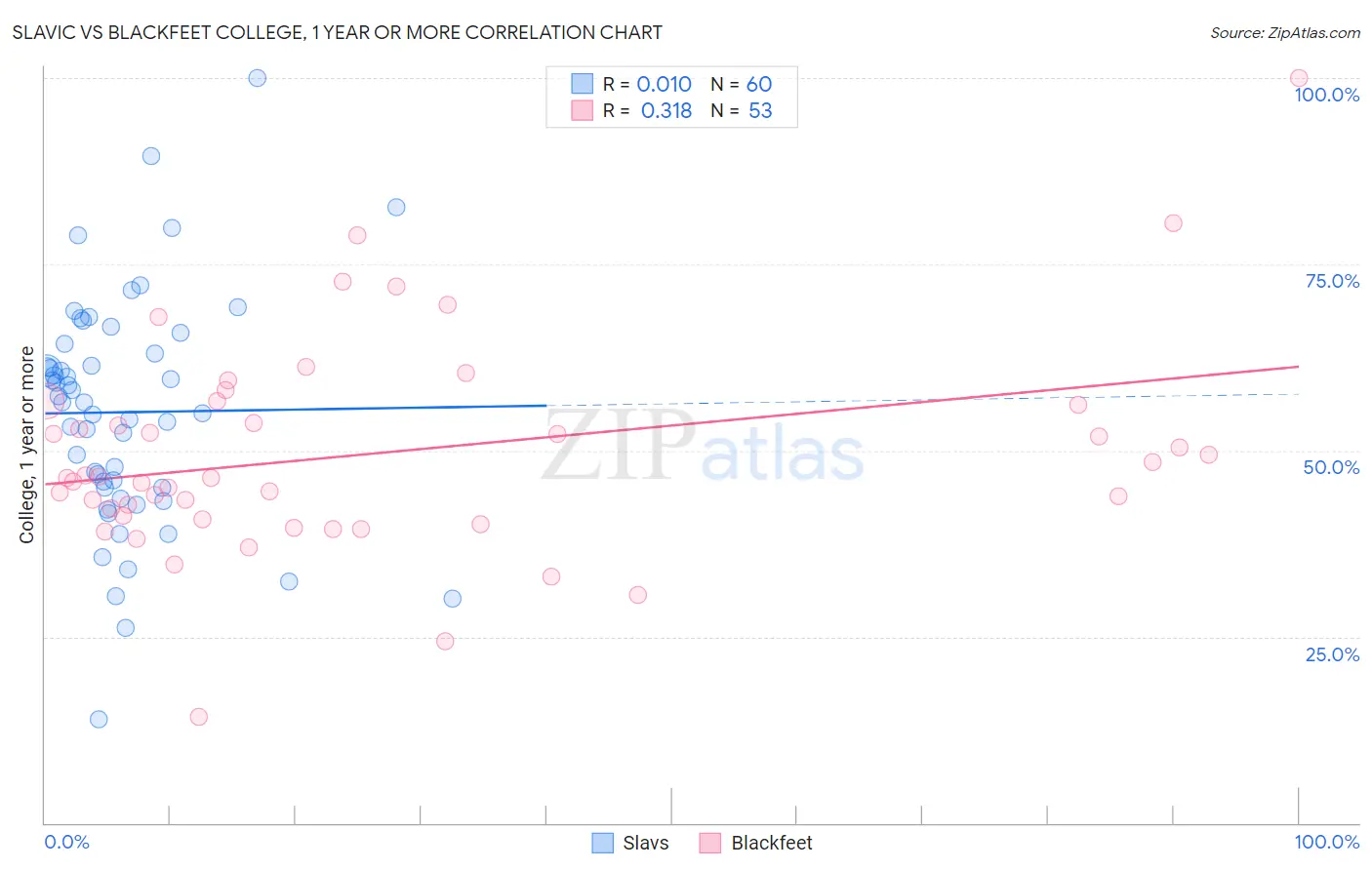Click the ZIPatlas watermark in chart center

[703, 447]
